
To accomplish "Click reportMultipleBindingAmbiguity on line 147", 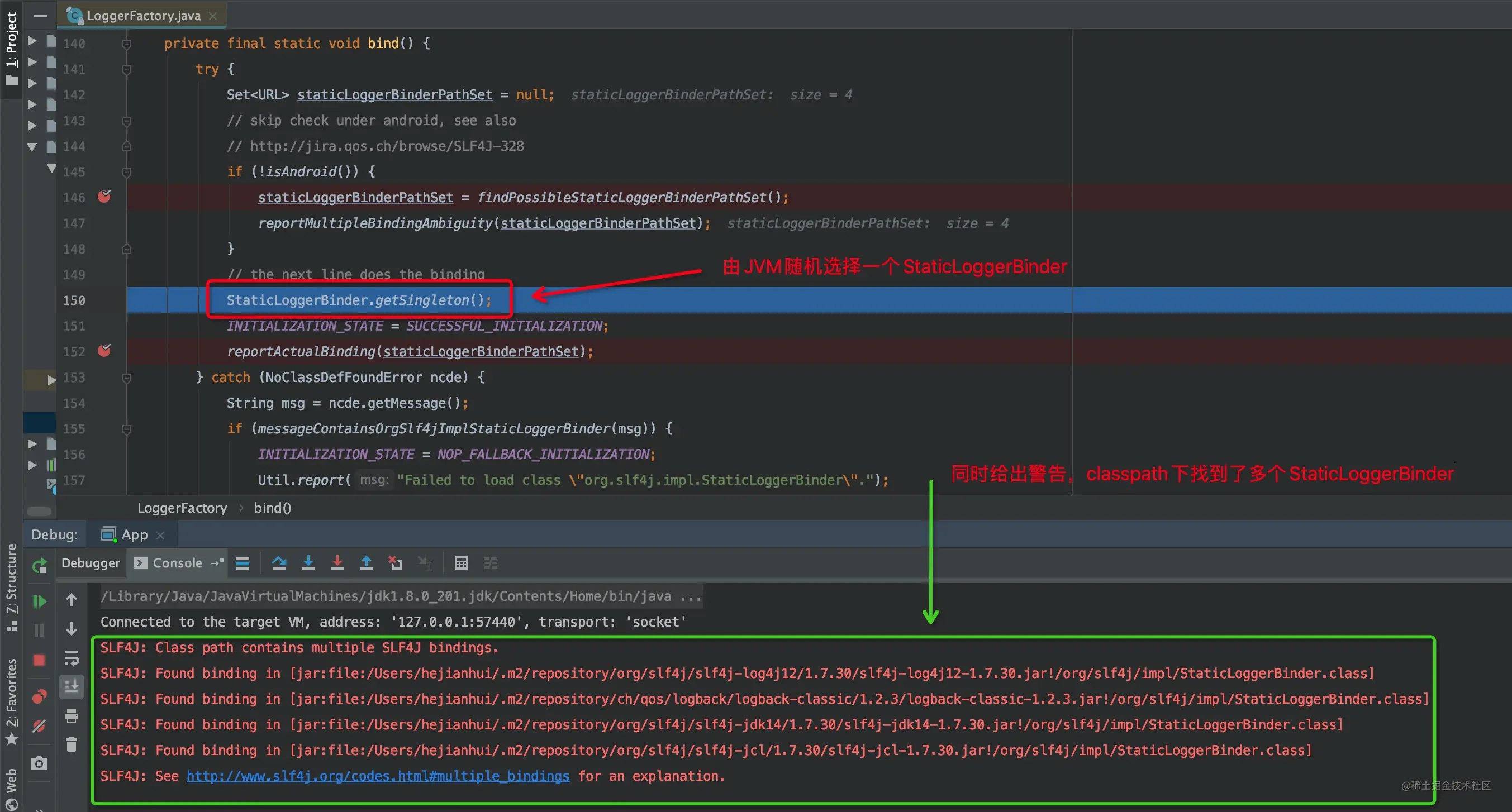I will [375, 223].
